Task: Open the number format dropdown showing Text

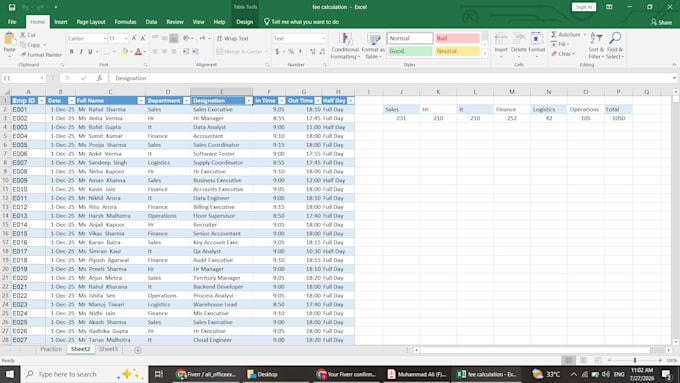Action: click(x=299, y=38)
